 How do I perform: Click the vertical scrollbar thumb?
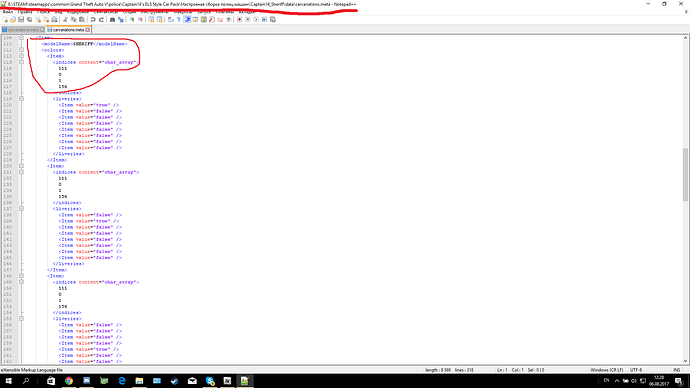click(685, 174)
